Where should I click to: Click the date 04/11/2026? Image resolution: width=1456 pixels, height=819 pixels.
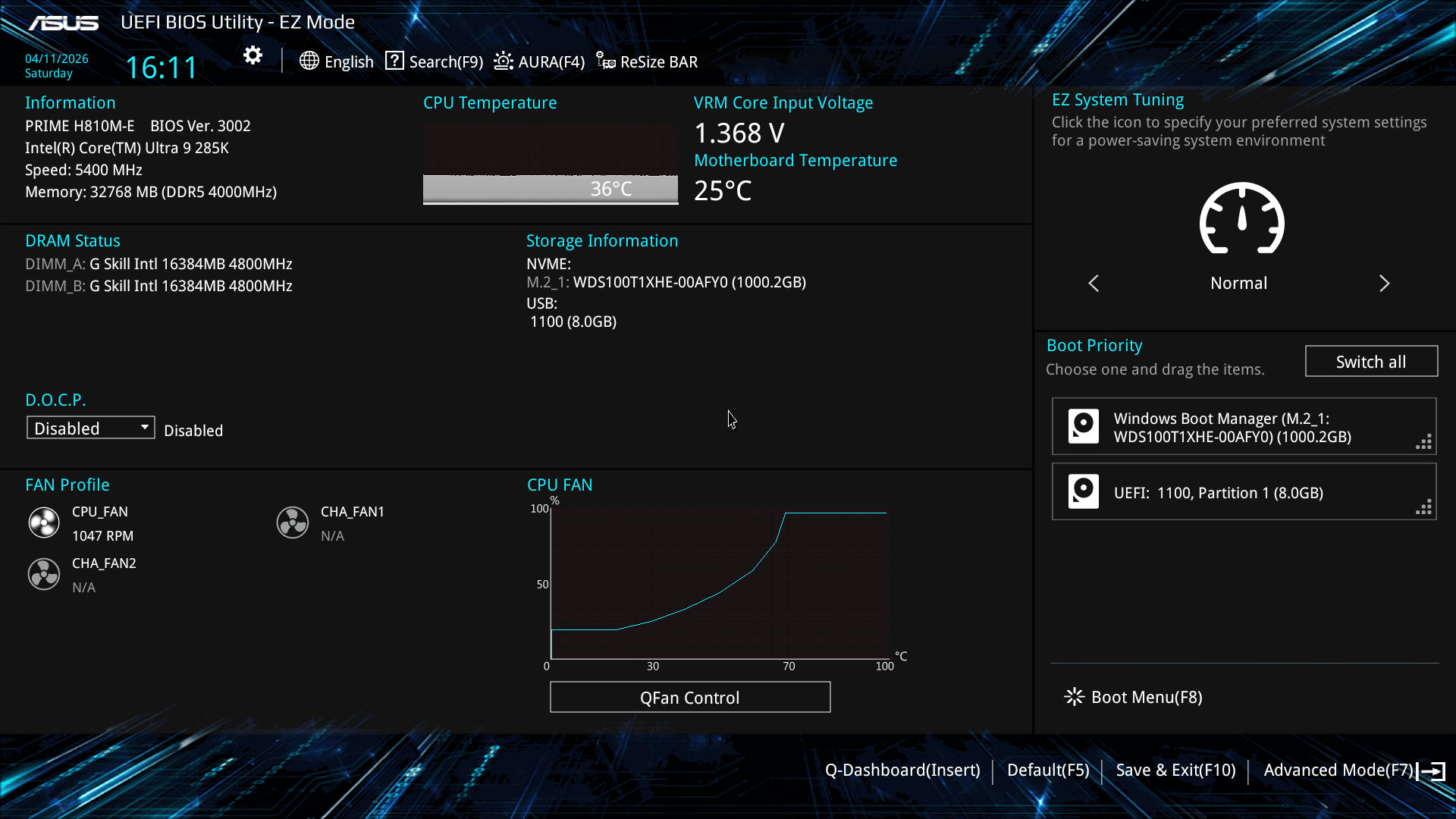(57, 58)
